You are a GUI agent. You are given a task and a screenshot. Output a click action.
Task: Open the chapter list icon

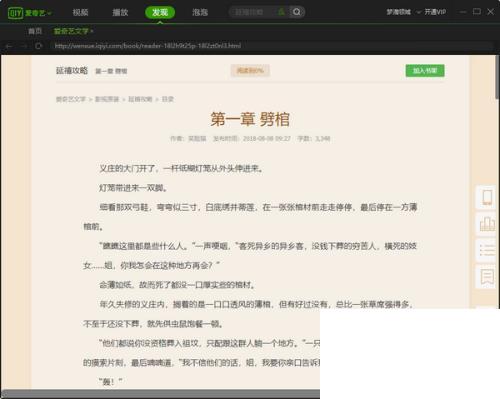click(x=487, y=251)
